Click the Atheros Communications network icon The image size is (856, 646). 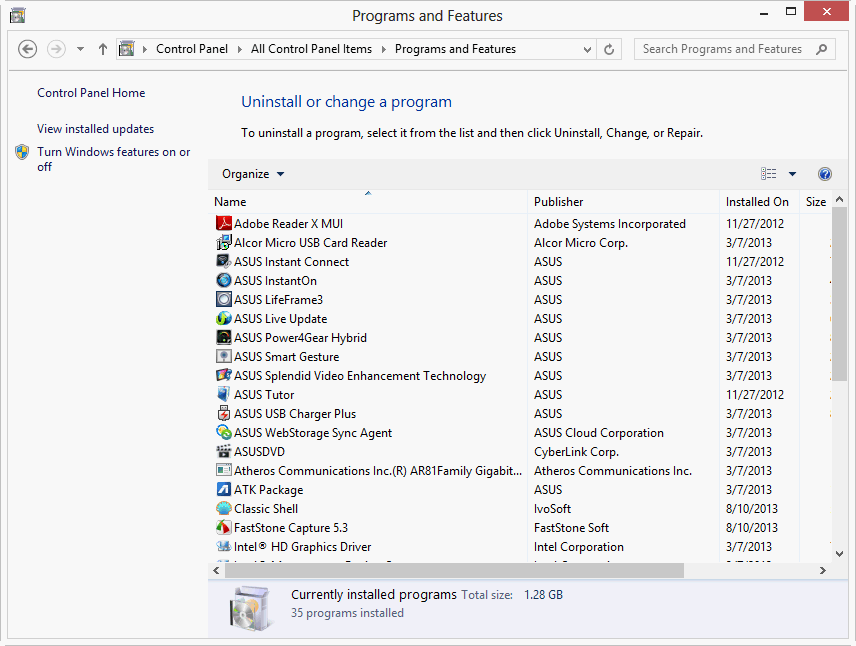click(x=224, y=471)
